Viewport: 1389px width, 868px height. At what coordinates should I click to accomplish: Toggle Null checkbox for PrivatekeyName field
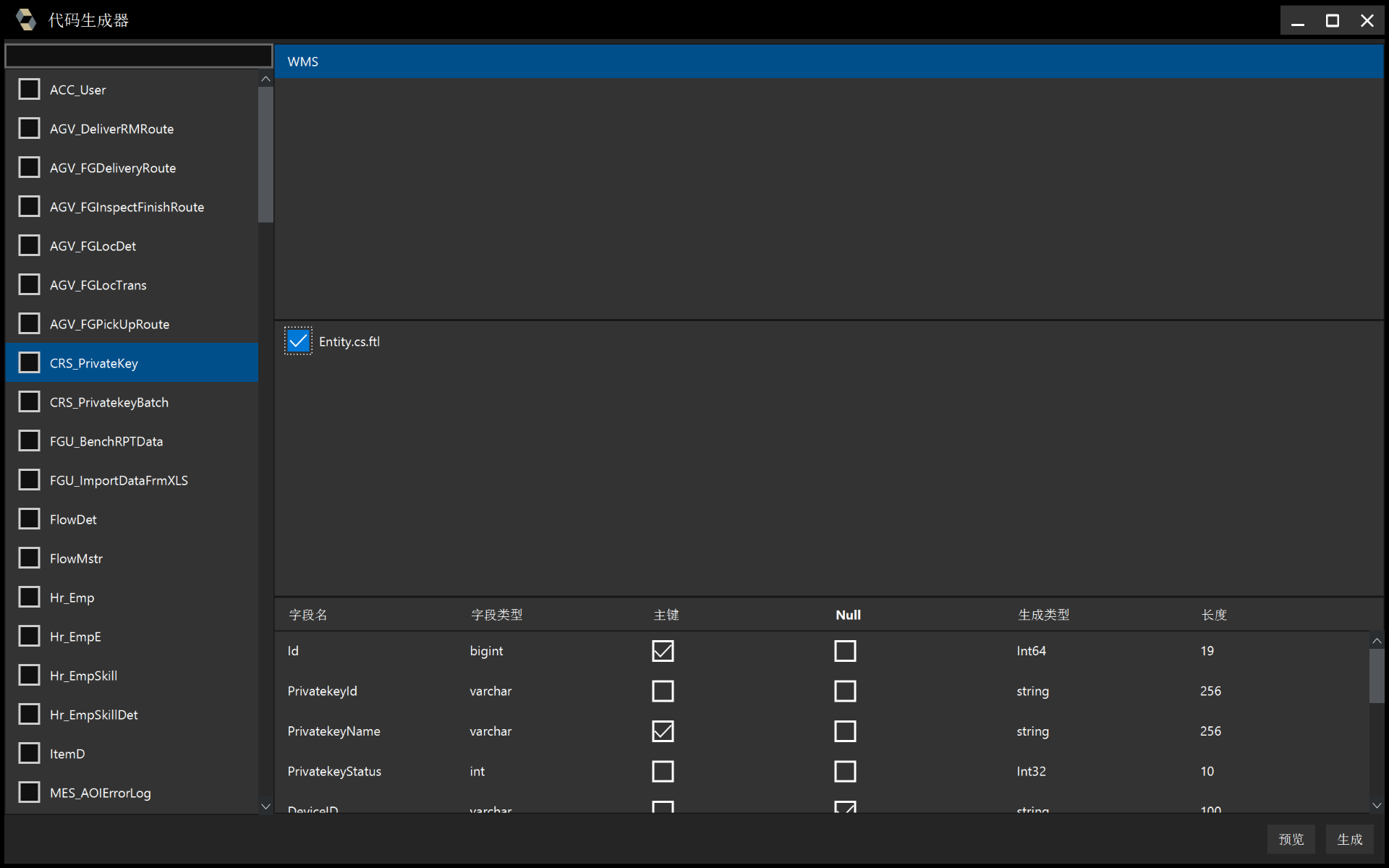pyautogui.click(x=845, y=731)
